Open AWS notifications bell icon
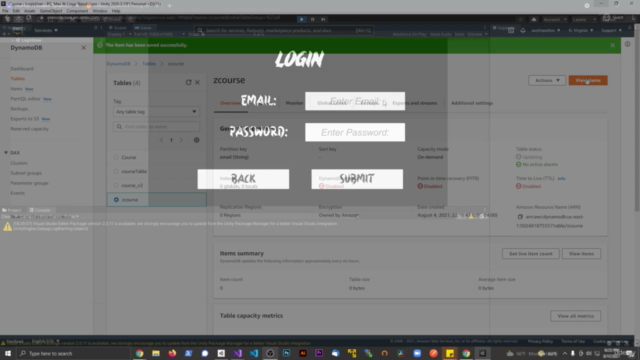Screen dimensions: 640x360 pos(523,30)
